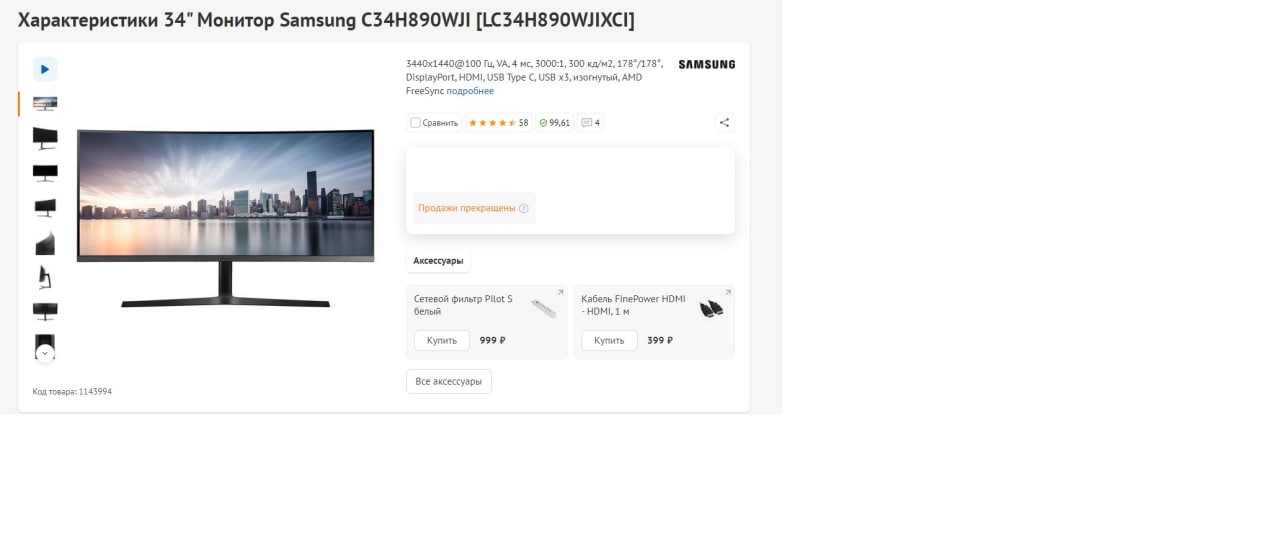This screenshot has height=535, width=1280.
Task: Open Все аксессуары button
Action: click(449, 381)
